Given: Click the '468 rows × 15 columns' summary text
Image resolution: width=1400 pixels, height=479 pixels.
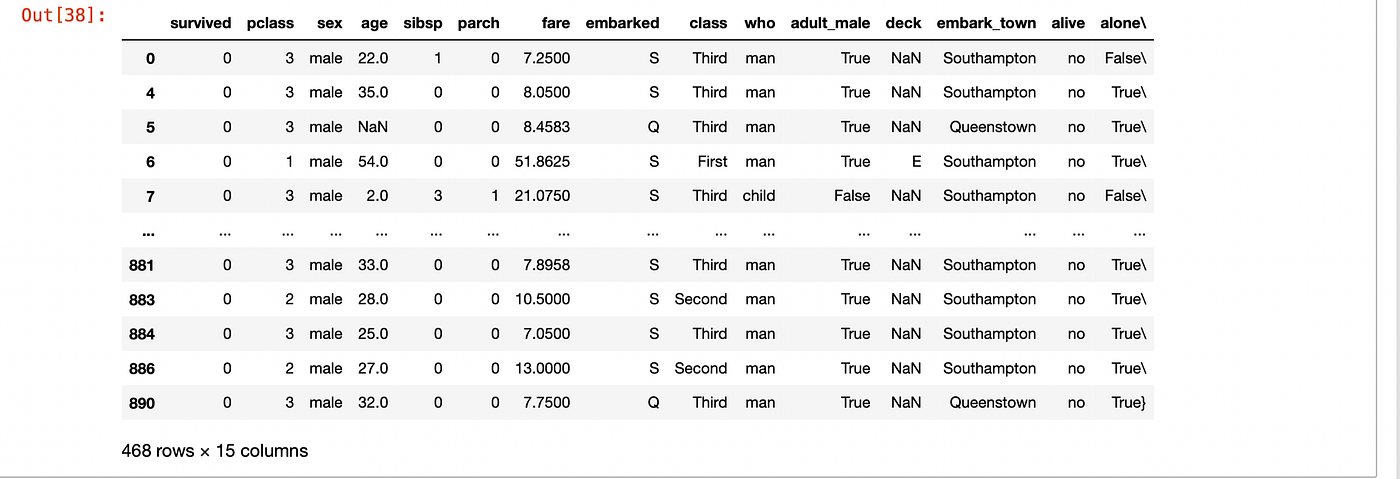Looking at the screenshot, I should tap(214, 451).
